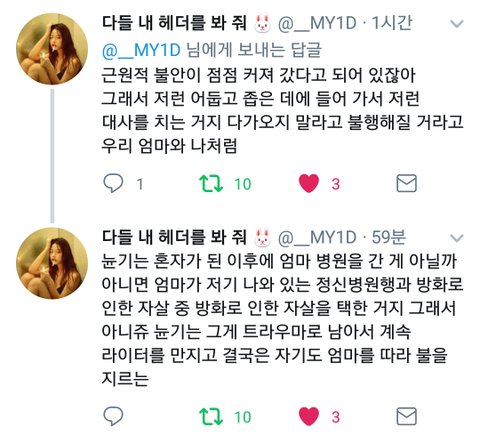Viewport: 480px width, 435px height.
Task: Open the second tweet's chevron dropdown
Action: click(x=457, y=238)
